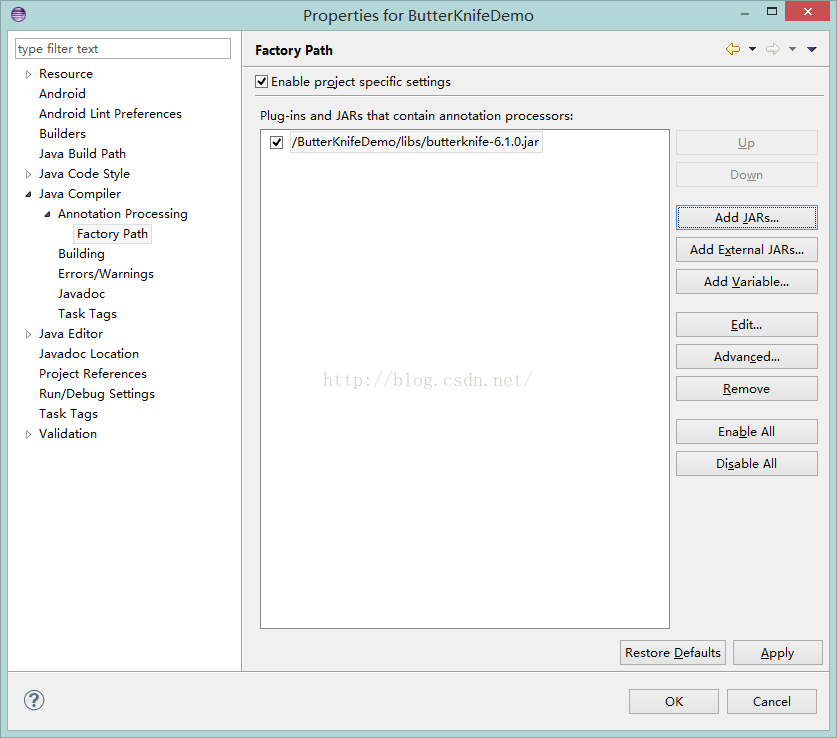The height and width of the screenshot is (738, 837).
Task: Select Builders in the tree
Action: [x=62, y=133]
